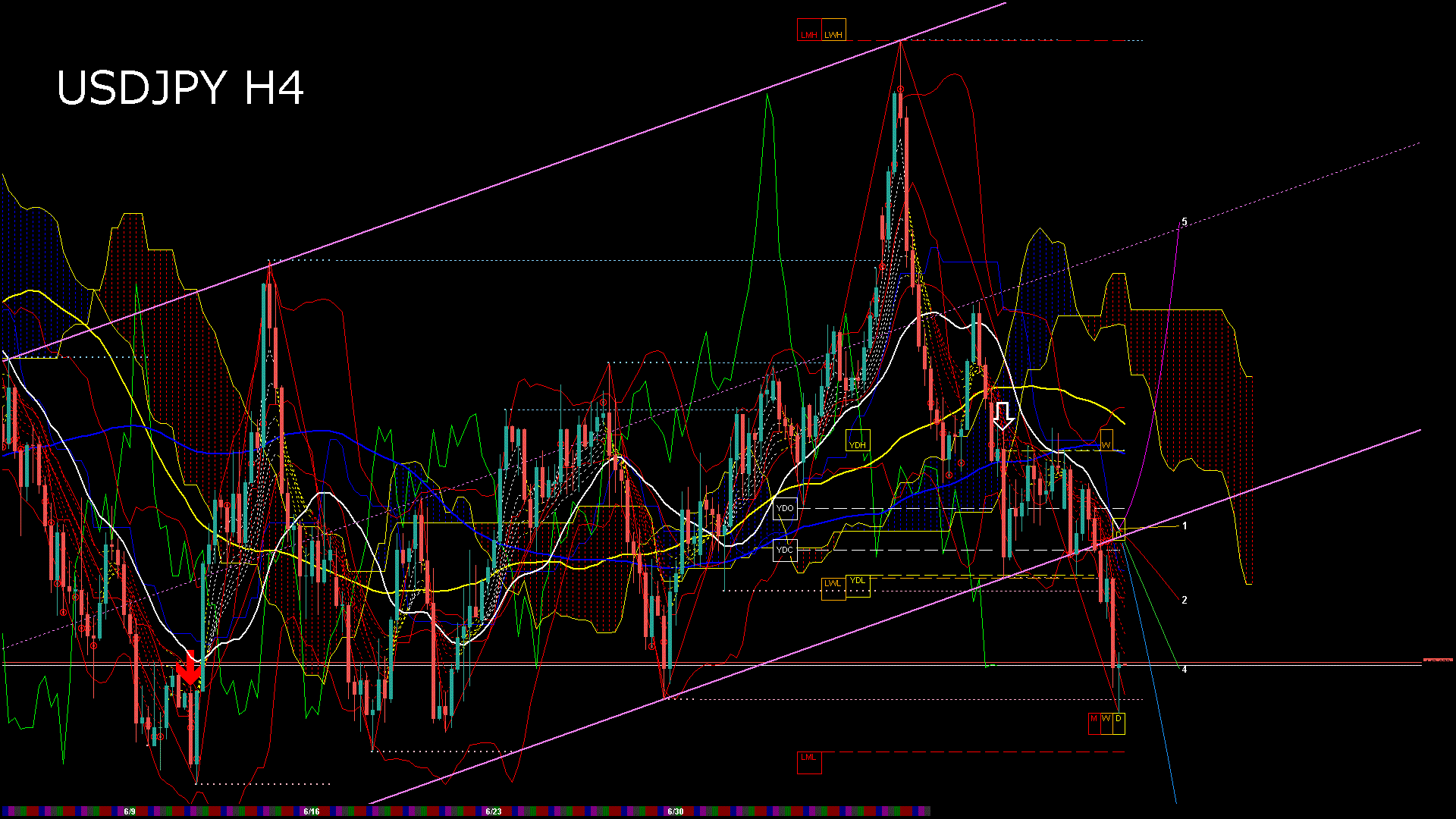Click the yellow D box beside W

point(1119,723)
